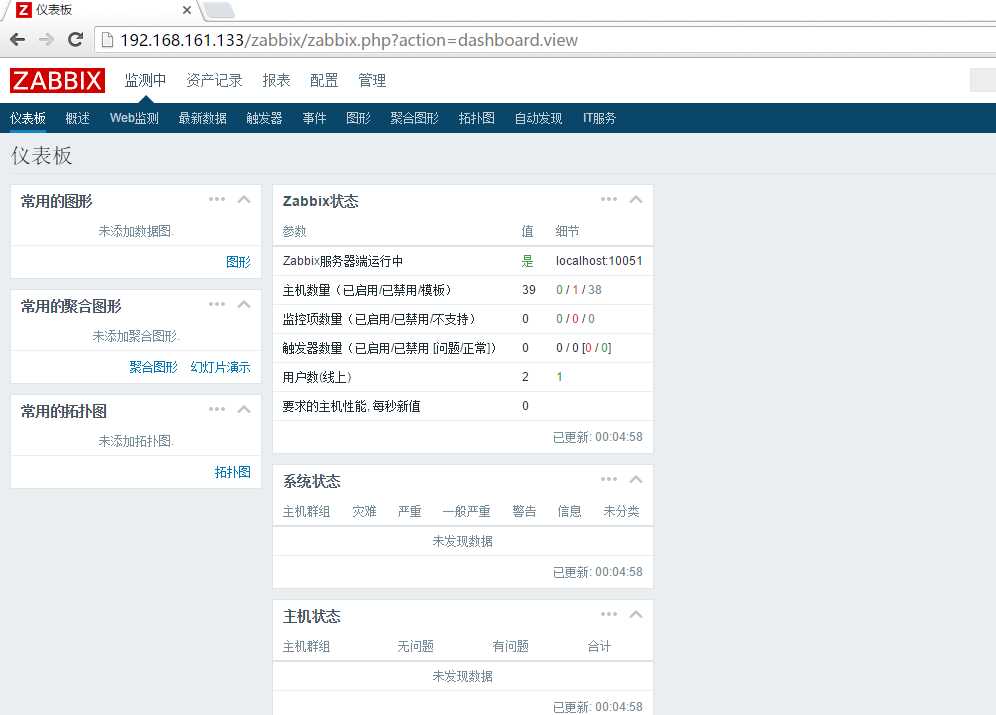Click the 监控项数量 row label

click(379, 319)
